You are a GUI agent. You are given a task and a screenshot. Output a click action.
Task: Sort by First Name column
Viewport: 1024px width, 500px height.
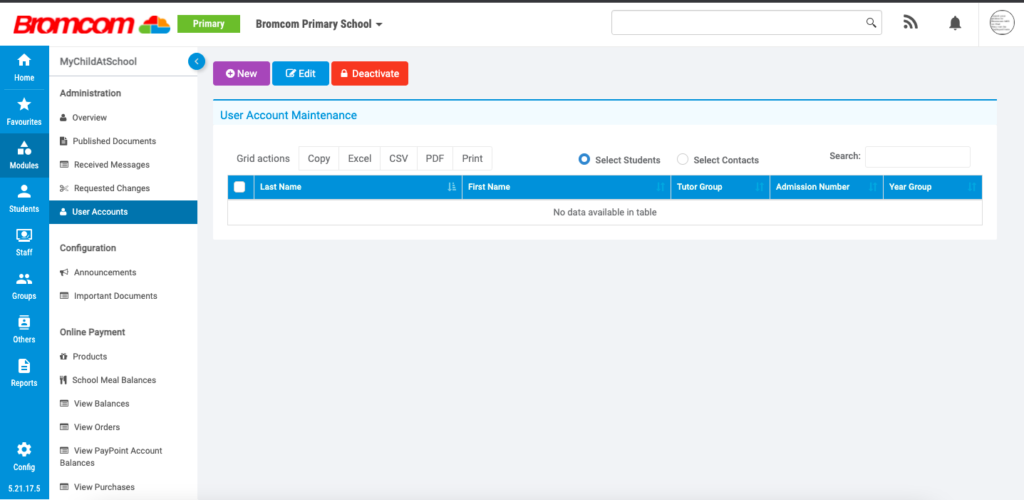pyautogui.click(x=566, y=187)
